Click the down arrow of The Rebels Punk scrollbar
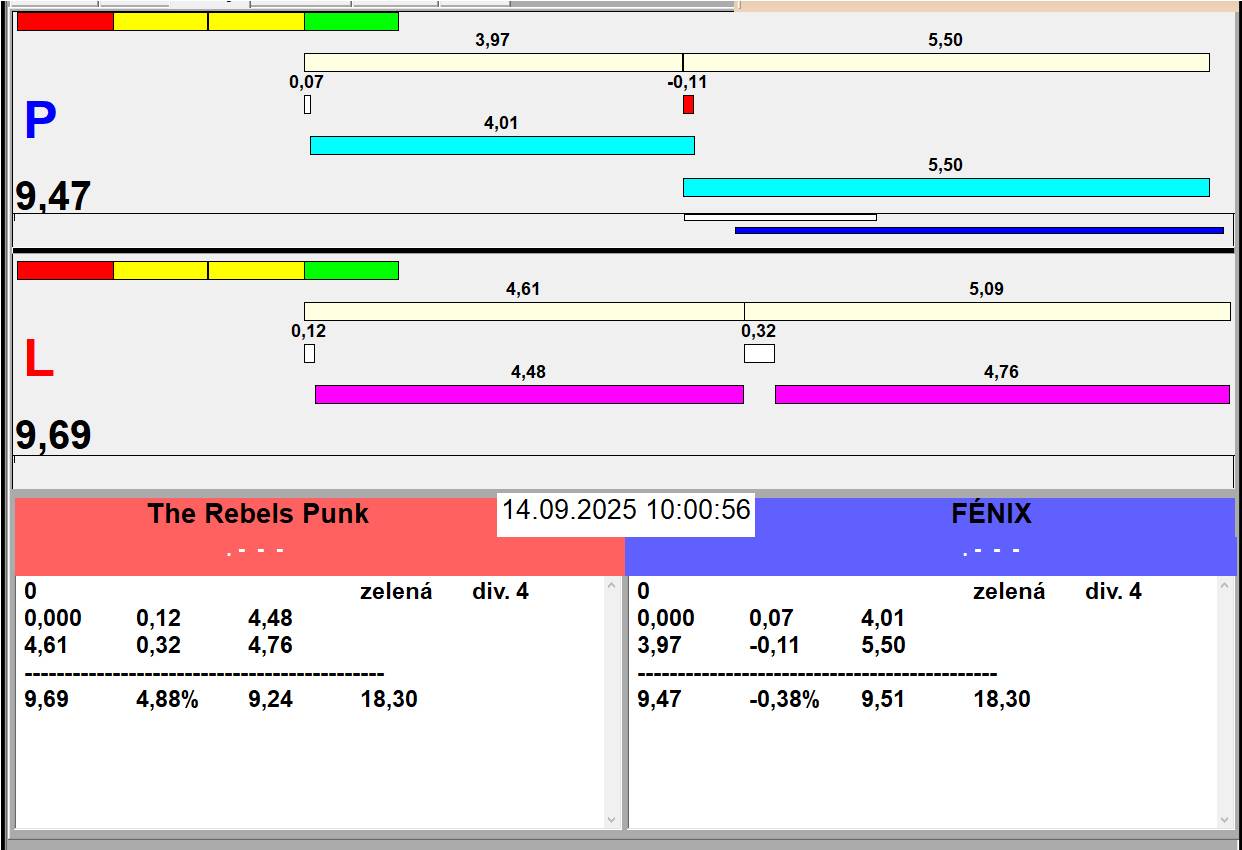1242x850 pixels. pyautogui.click(x=612, y=820)
